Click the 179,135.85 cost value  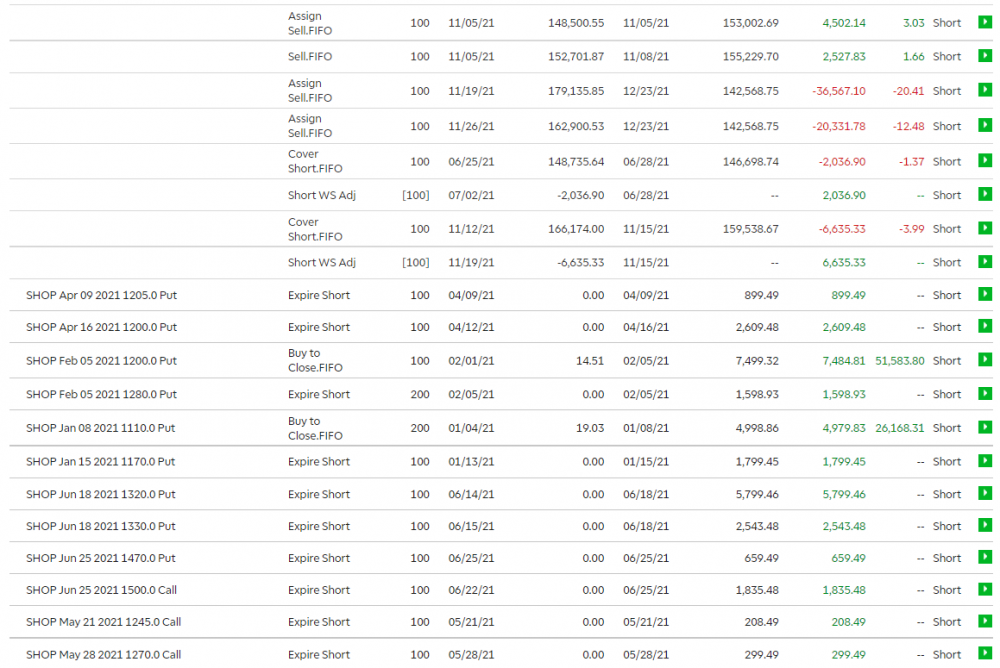[576, 91]
